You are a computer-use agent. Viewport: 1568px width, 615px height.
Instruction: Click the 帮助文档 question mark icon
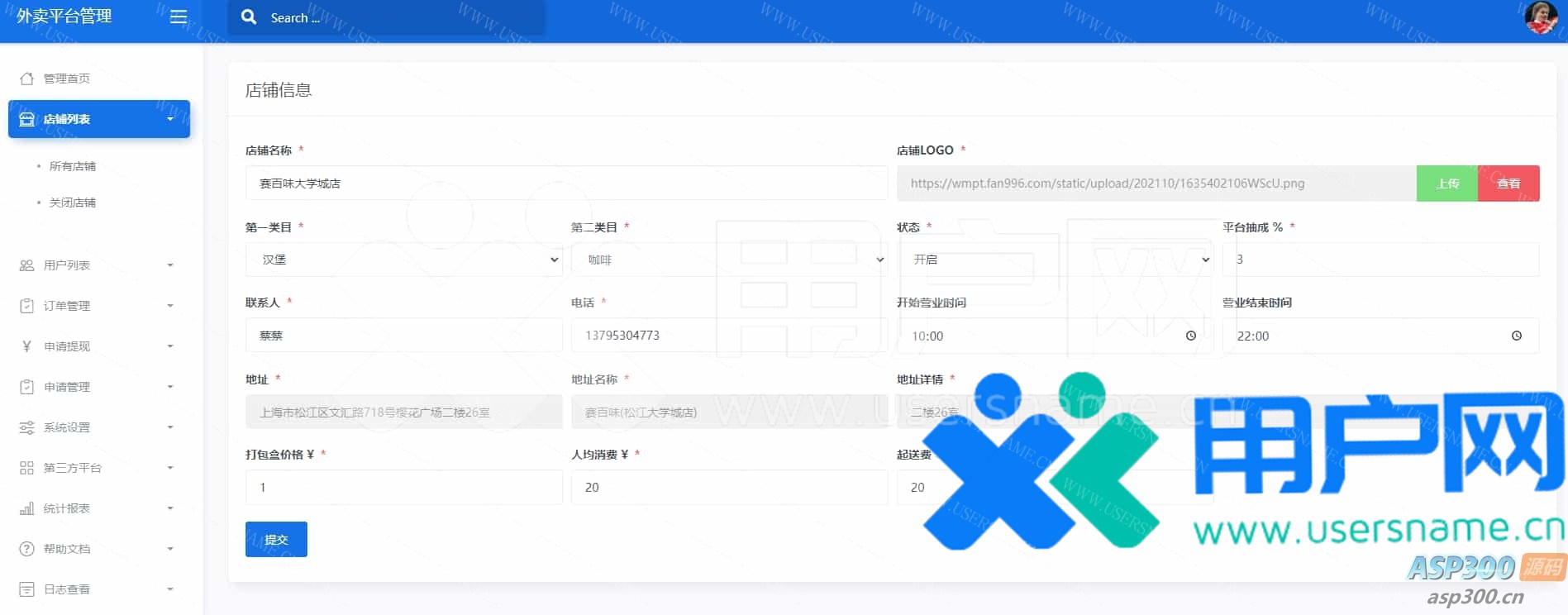(x=26, y=549)
